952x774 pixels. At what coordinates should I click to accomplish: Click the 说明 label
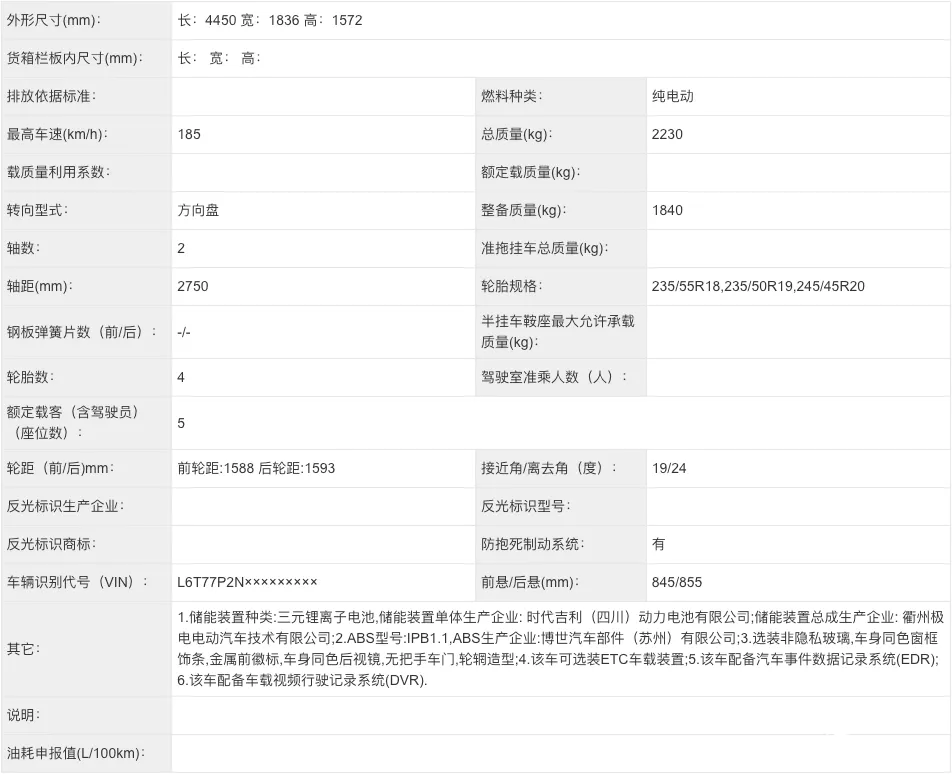click(x=23, y=716)
